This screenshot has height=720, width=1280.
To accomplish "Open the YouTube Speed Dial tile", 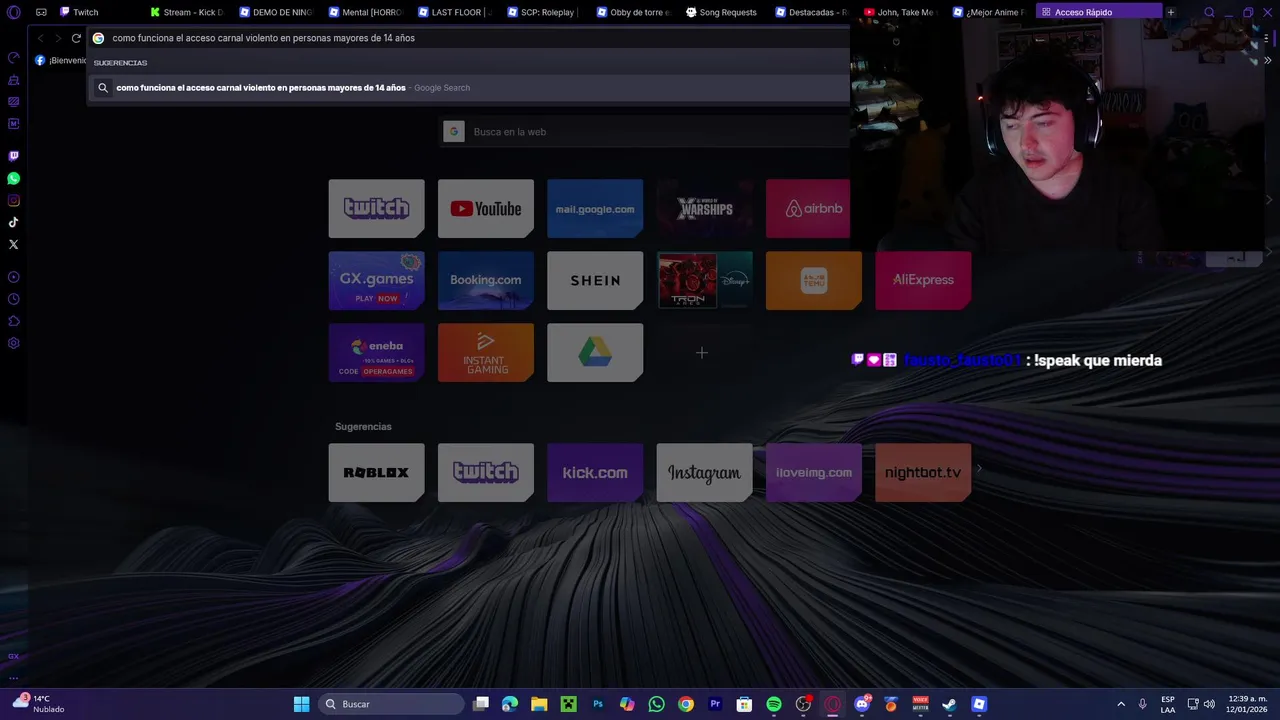I will pos(485,208).
